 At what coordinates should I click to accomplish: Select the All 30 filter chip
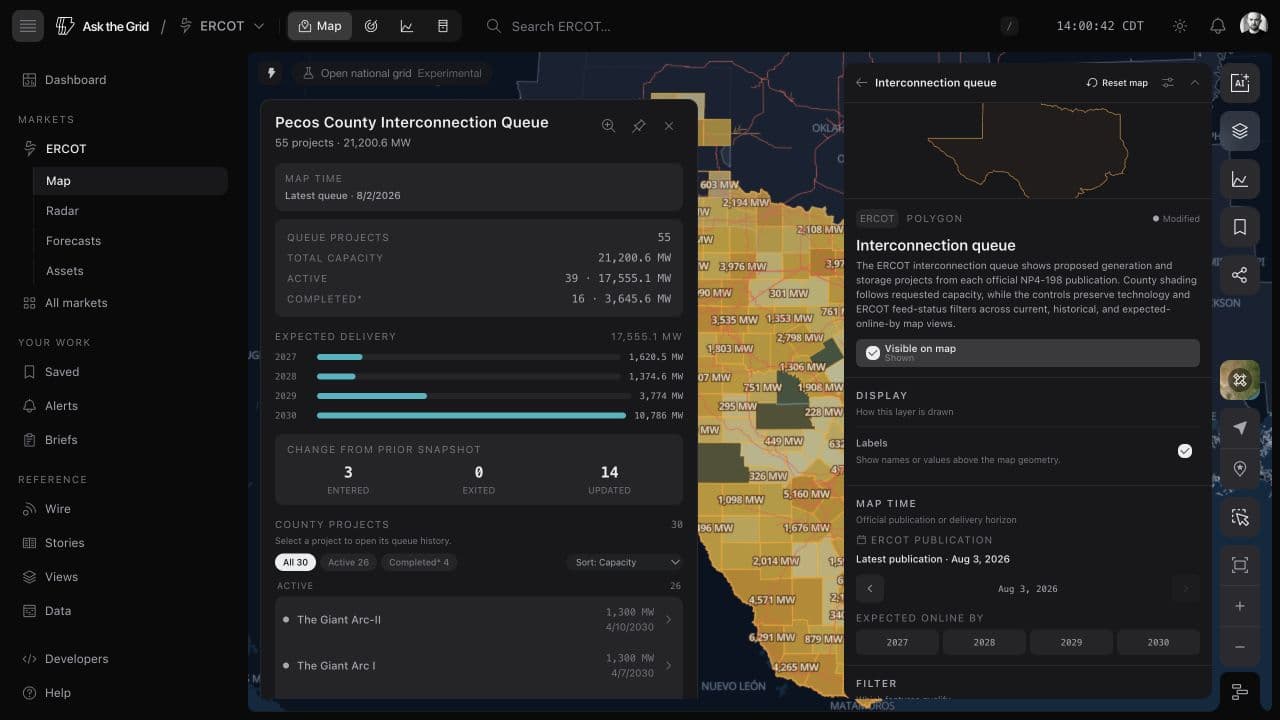(x=295, y=562)
